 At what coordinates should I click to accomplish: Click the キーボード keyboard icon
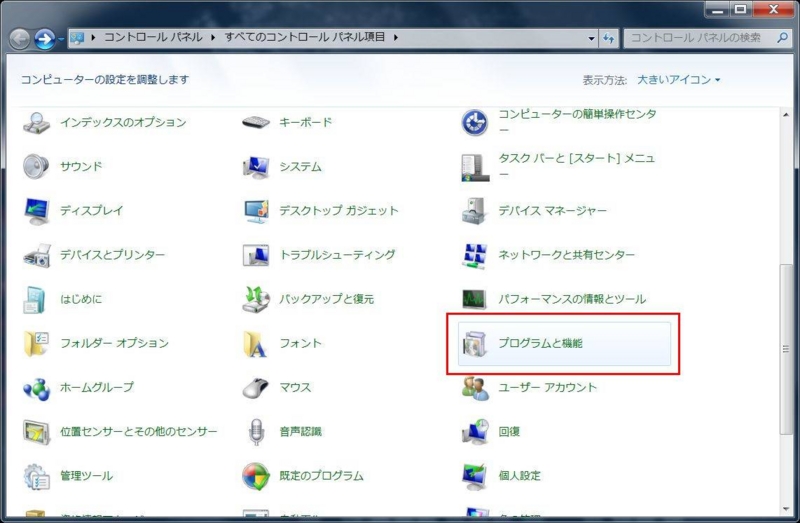(x=256, y=122)
